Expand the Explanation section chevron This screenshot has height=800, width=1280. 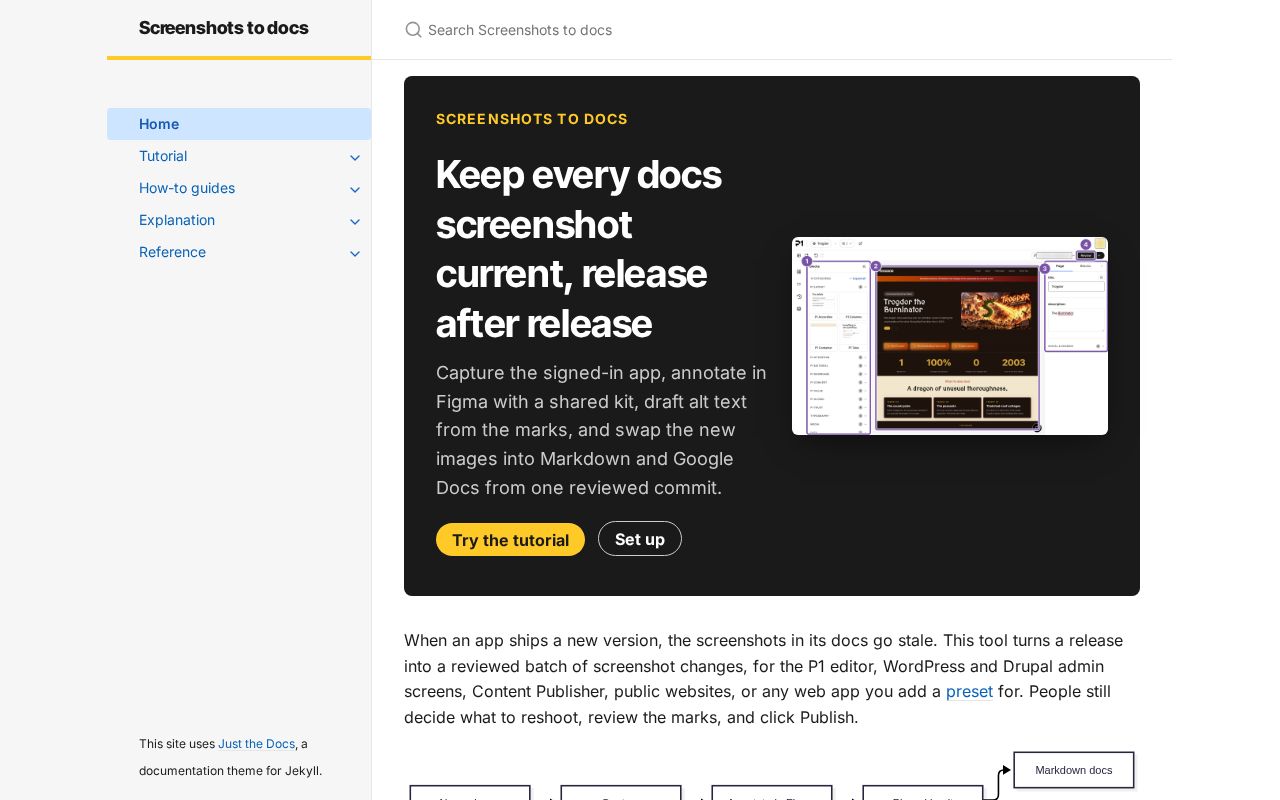[x=355, y=221]
